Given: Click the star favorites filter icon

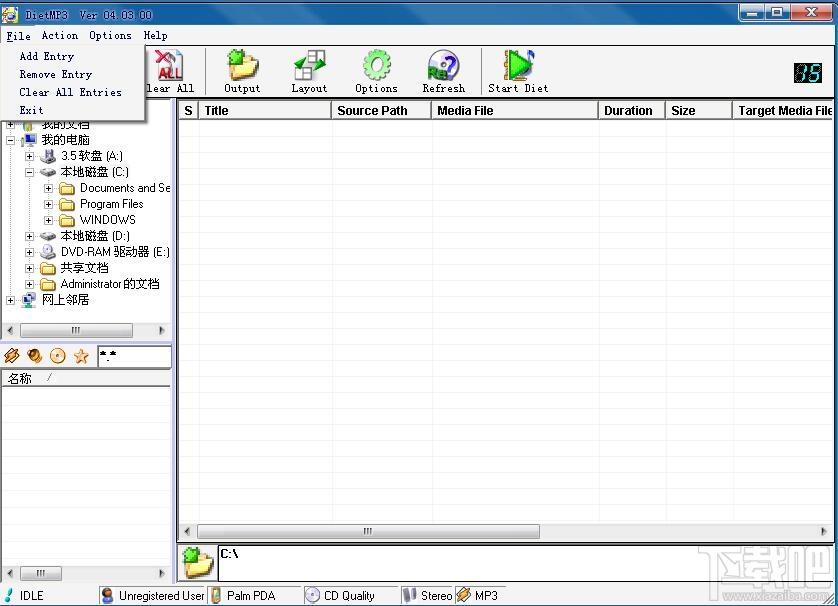Looking at the screenshot, I should click(81, 355).
